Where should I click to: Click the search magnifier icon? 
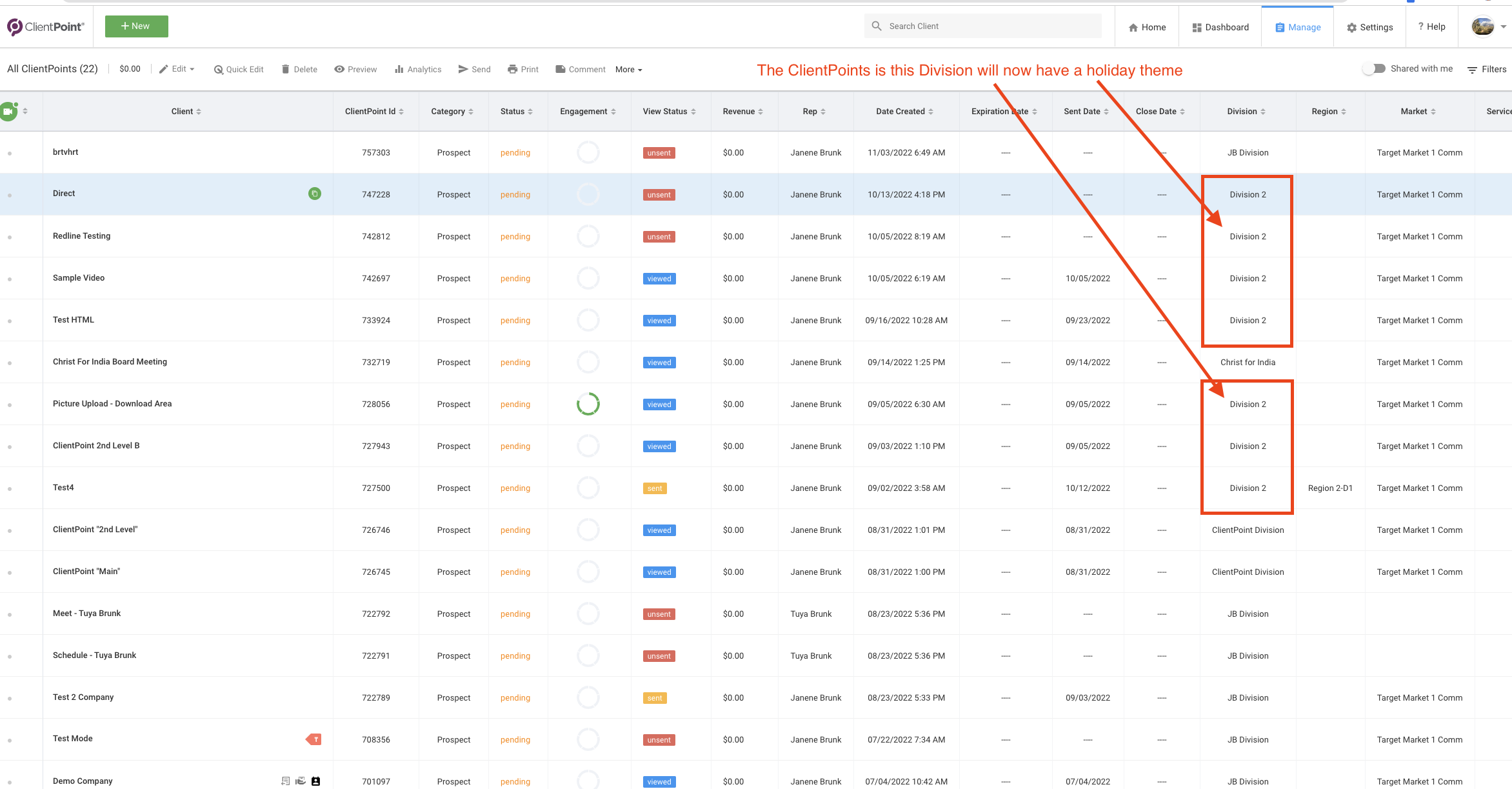tap(877, 26)
